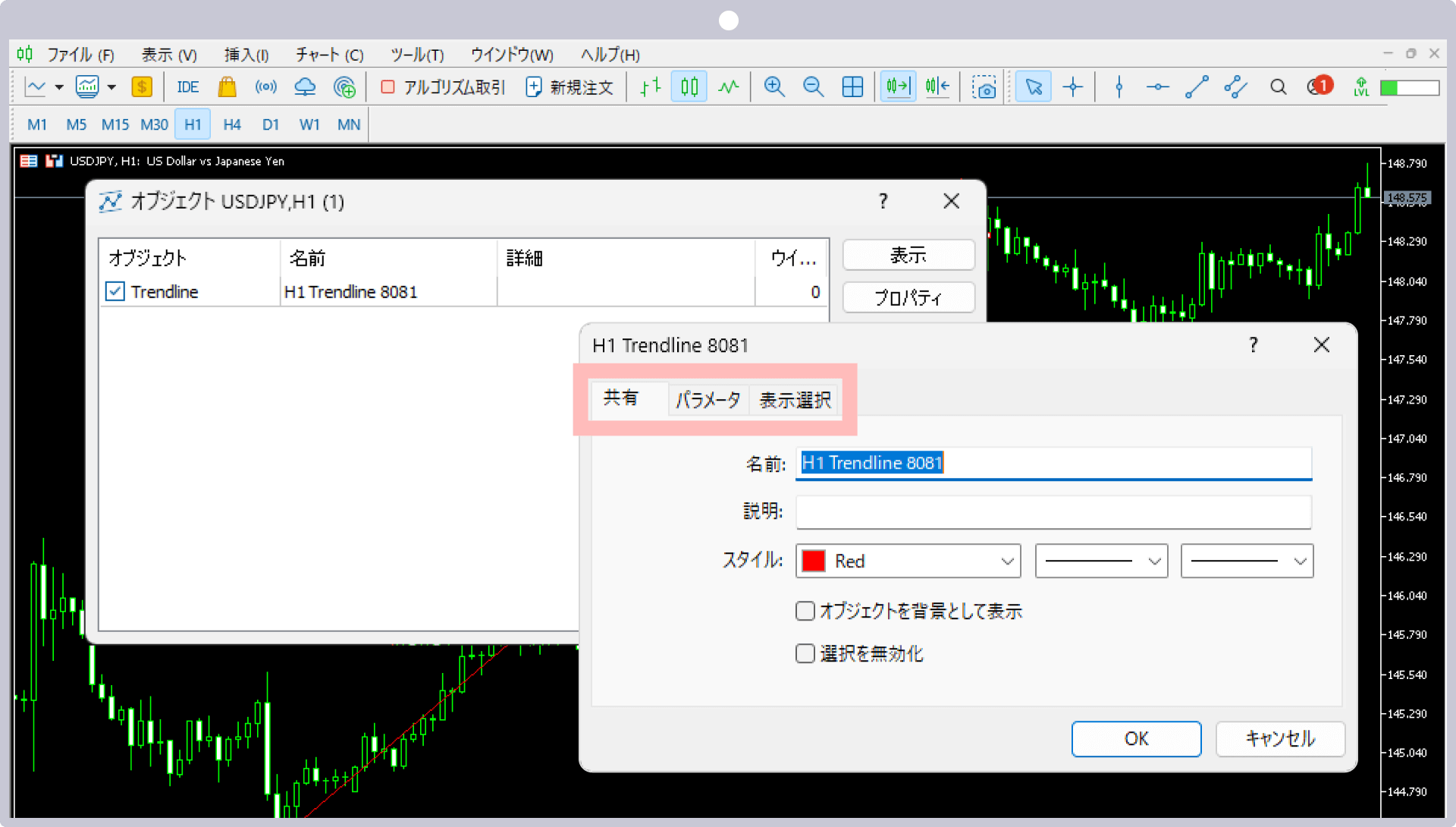Click 新規注文 new order button
This screenshot has height=827, width=1456.
pyautogui.click(x=570, y=87)
